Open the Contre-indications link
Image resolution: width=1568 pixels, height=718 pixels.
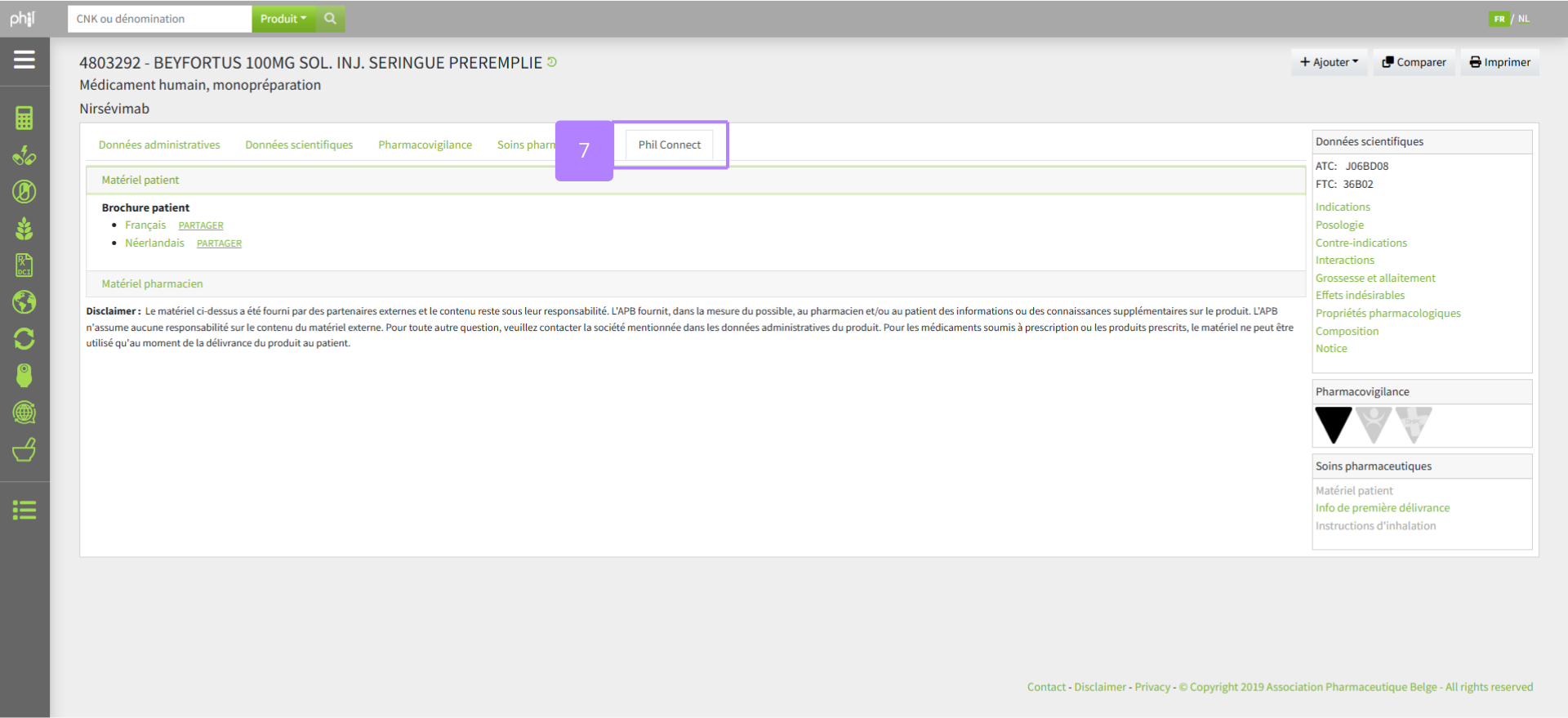(x=1361, y=243)
